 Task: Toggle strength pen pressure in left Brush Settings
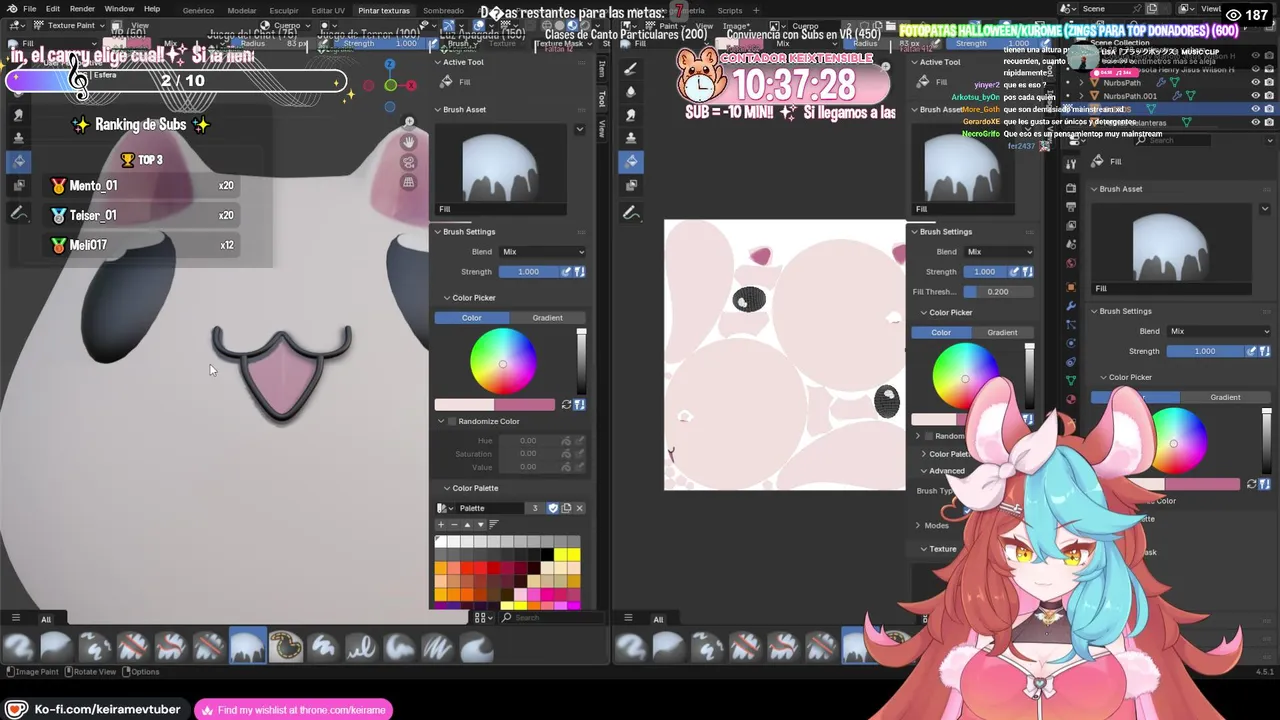[x=566, y=272]
